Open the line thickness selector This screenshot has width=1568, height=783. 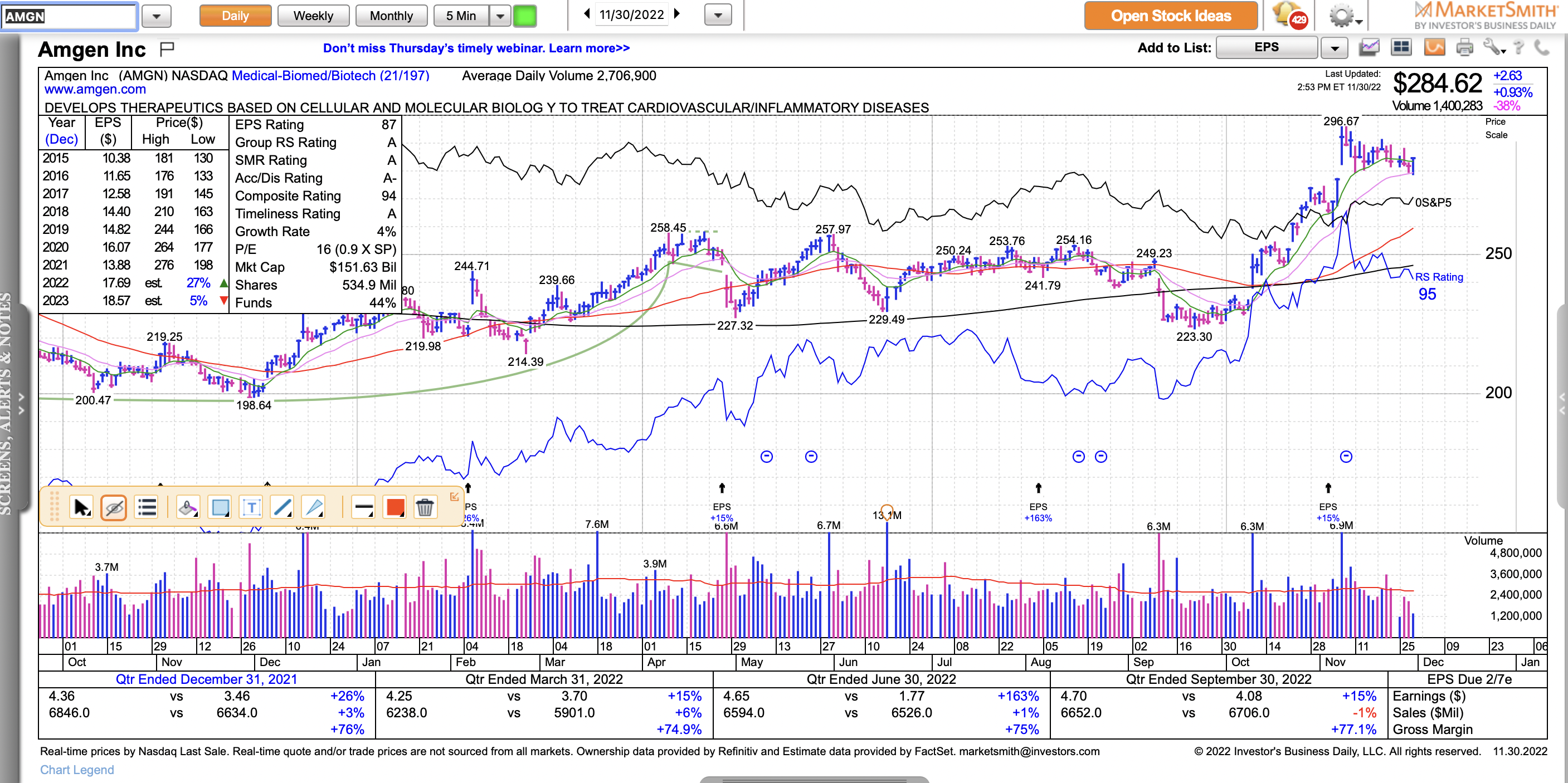(x=363, y=507)
